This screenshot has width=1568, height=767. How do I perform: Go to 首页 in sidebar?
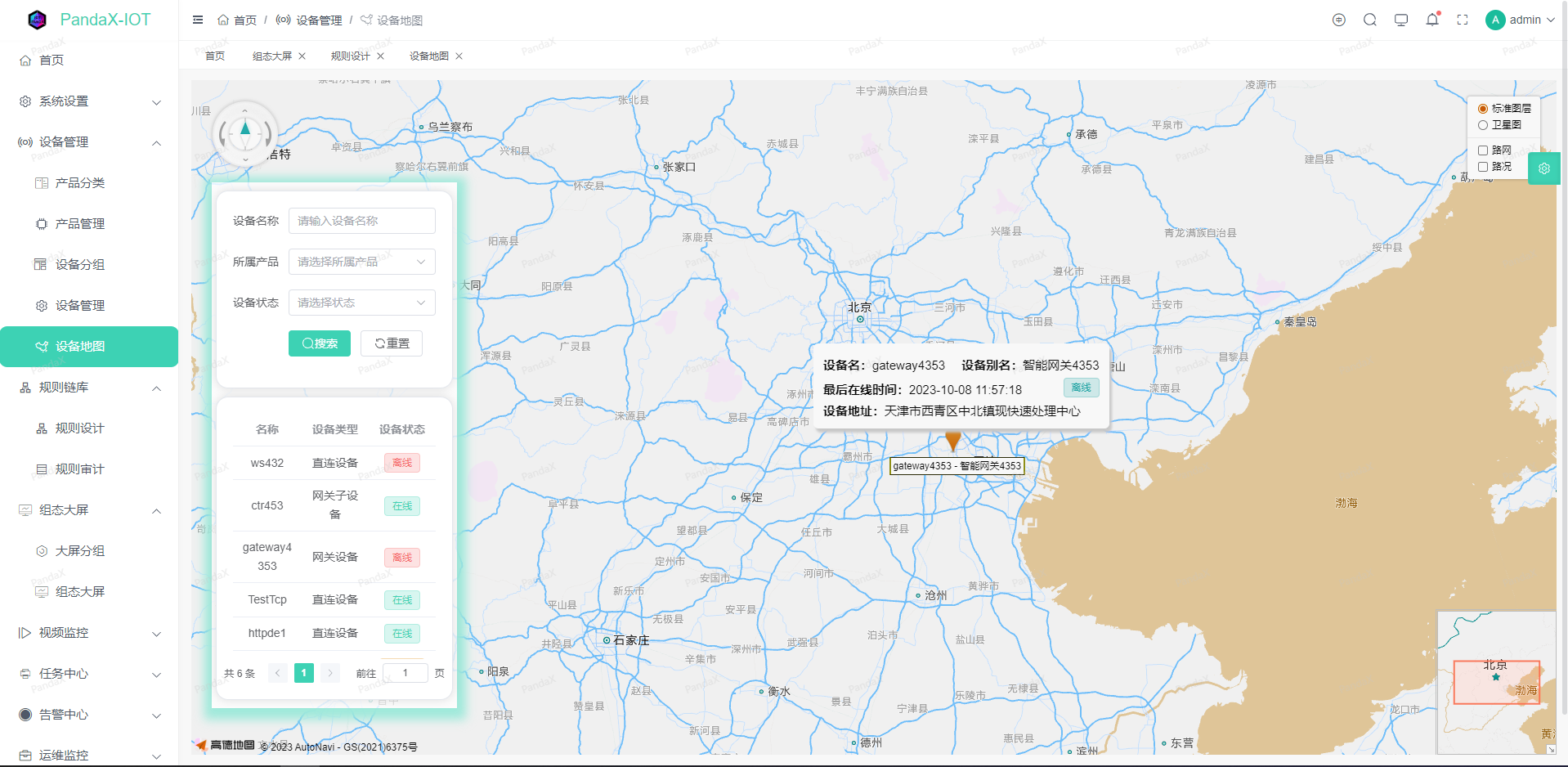pos(89,61)
